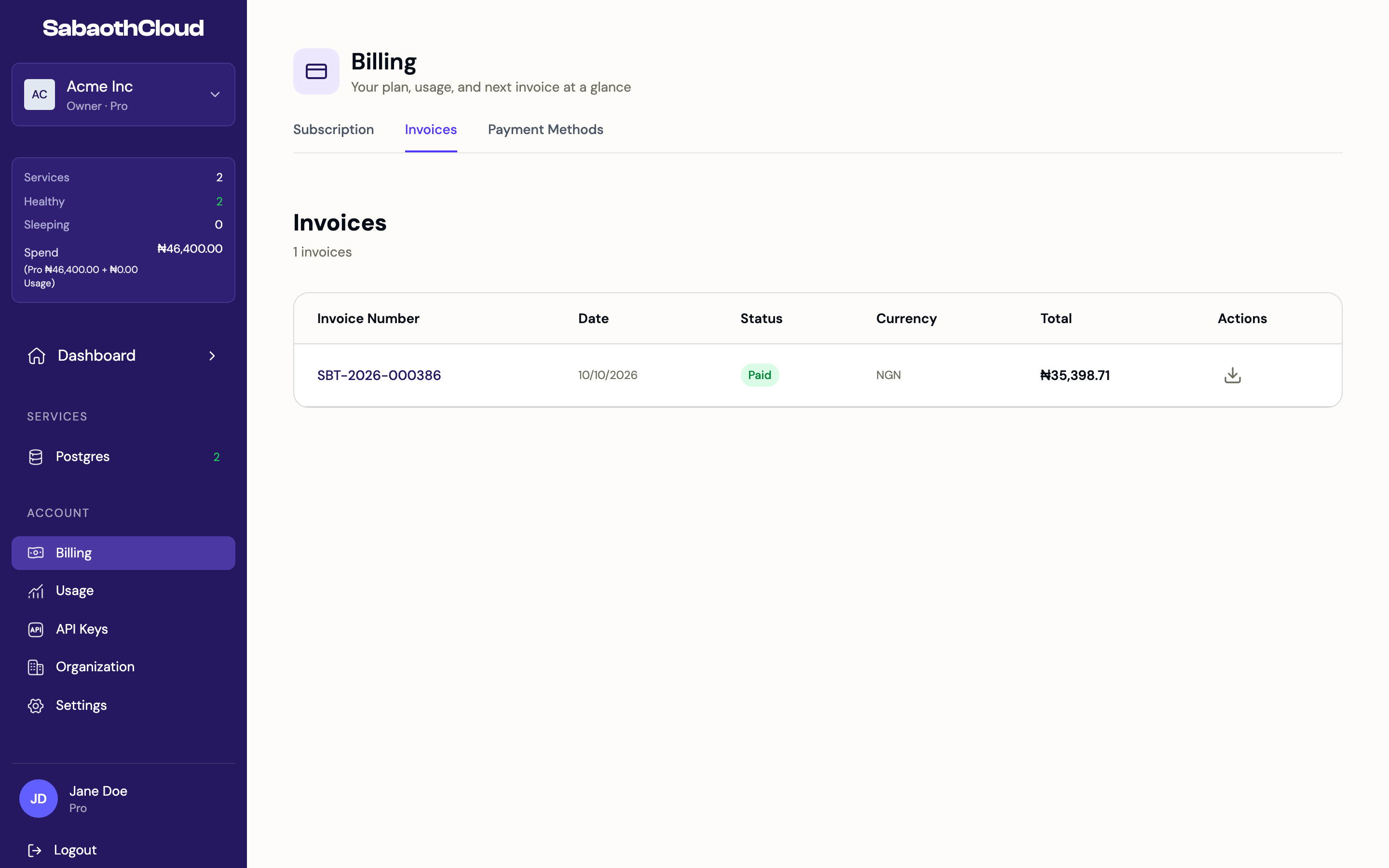Click the Settings gear icon
The image size is (1389, 868).
coord(36,705)
